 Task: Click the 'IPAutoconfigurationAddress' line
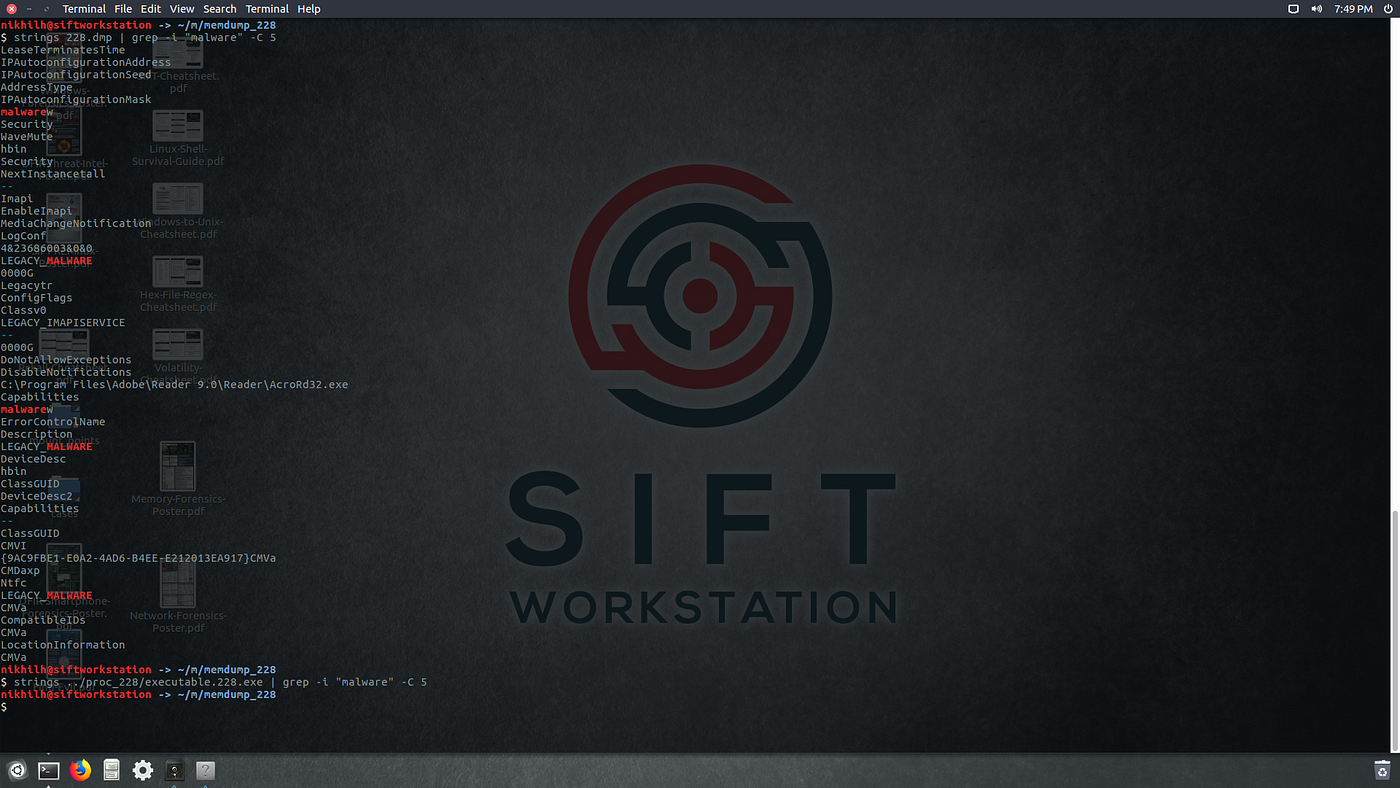(86, 62)
